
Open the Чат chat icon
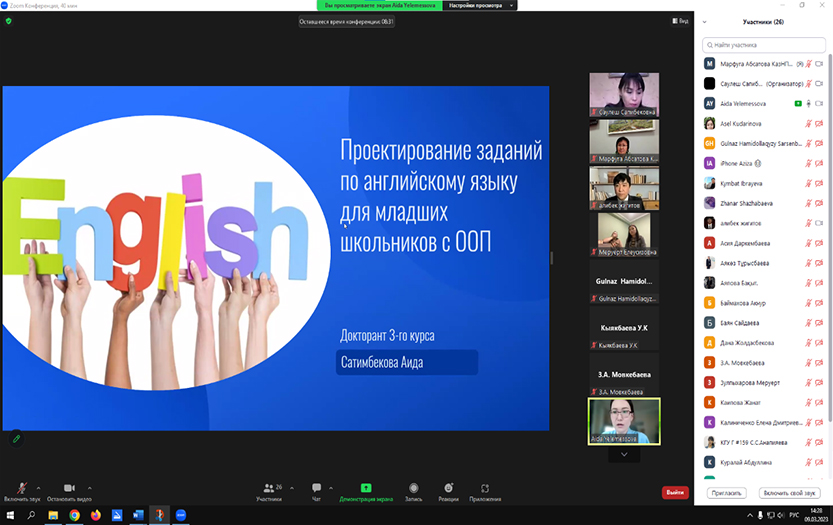tap(316, 488)
